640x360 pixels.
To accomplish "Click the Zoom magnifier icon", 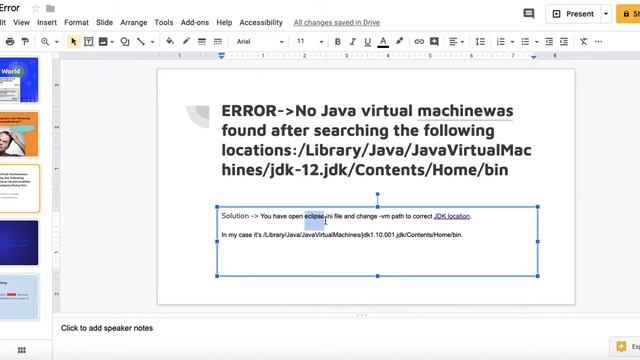I will pos(45,42).
